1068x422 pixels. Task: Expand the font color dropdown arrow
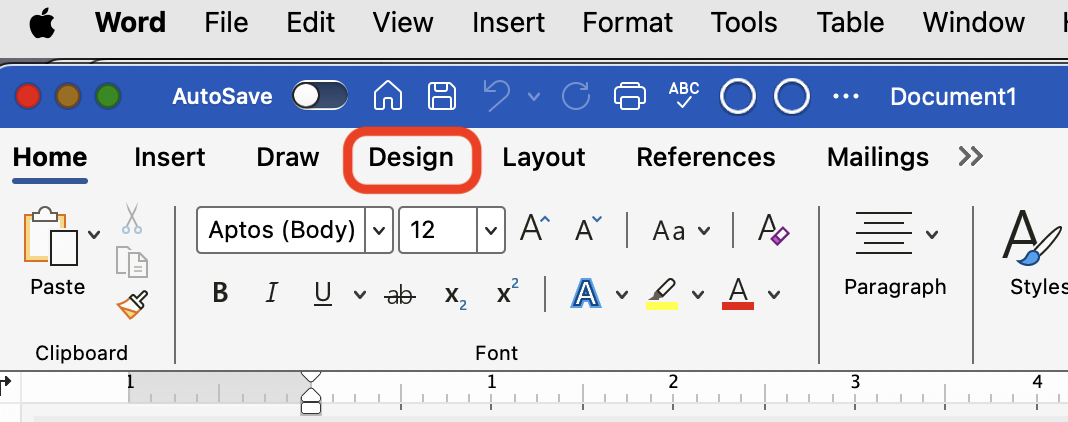tap(774, 295)
